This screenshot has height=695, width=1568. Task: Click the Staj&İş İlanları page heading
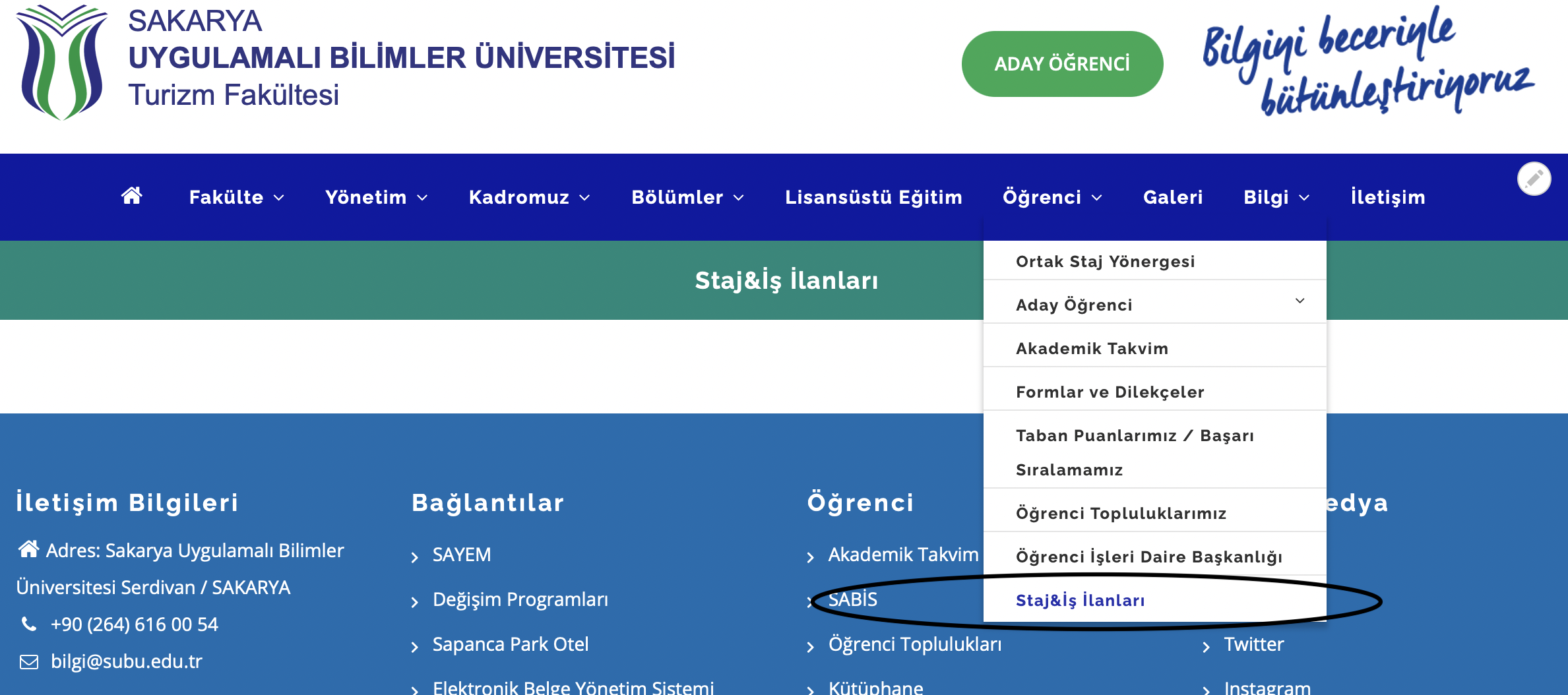[x=786, y=280]
